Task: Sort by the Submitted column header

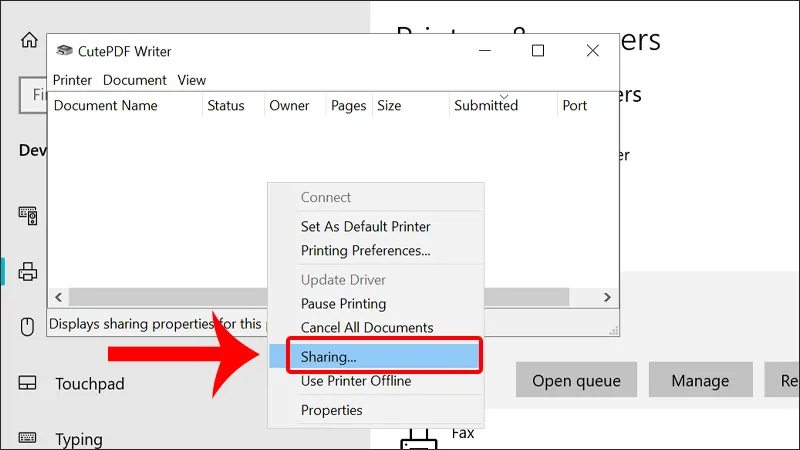Action: tap(485, 106)
